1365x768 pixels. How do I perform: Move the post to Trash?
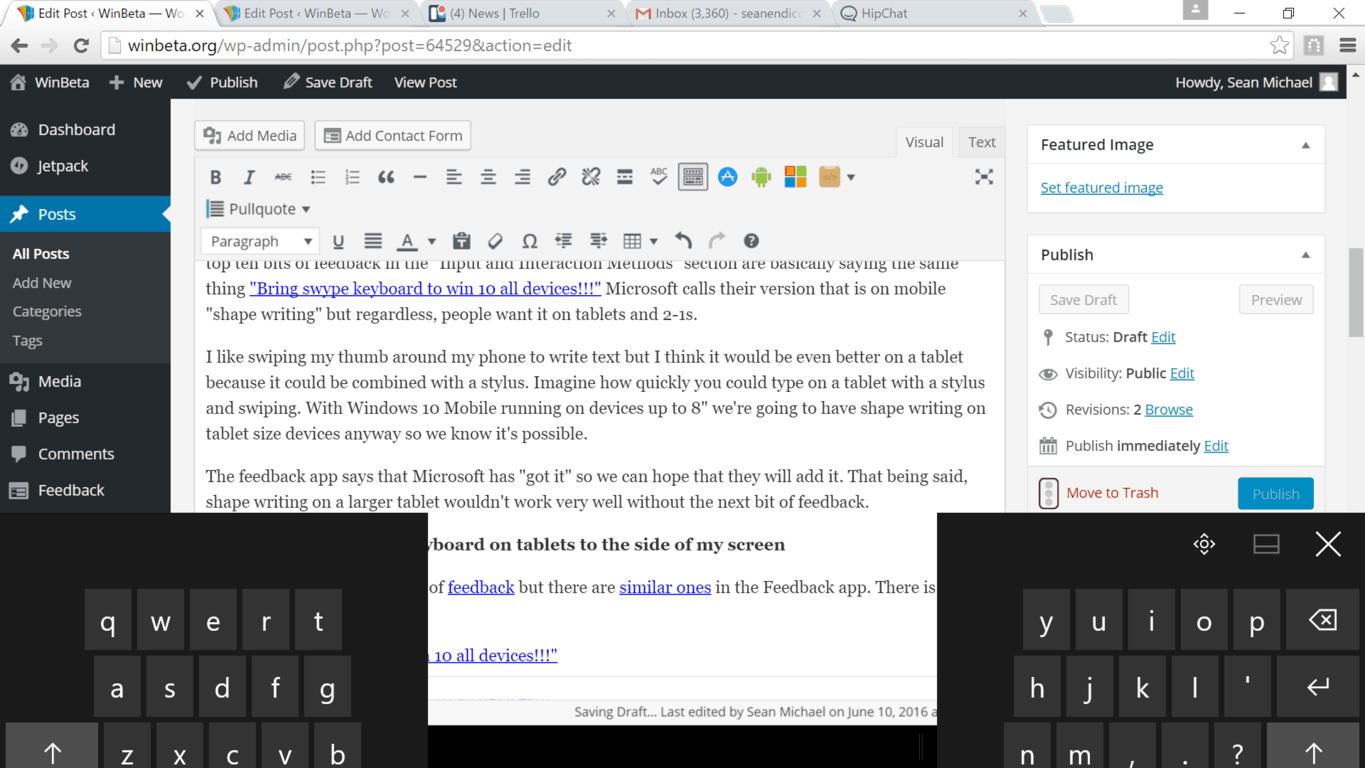click(1112, 493)
